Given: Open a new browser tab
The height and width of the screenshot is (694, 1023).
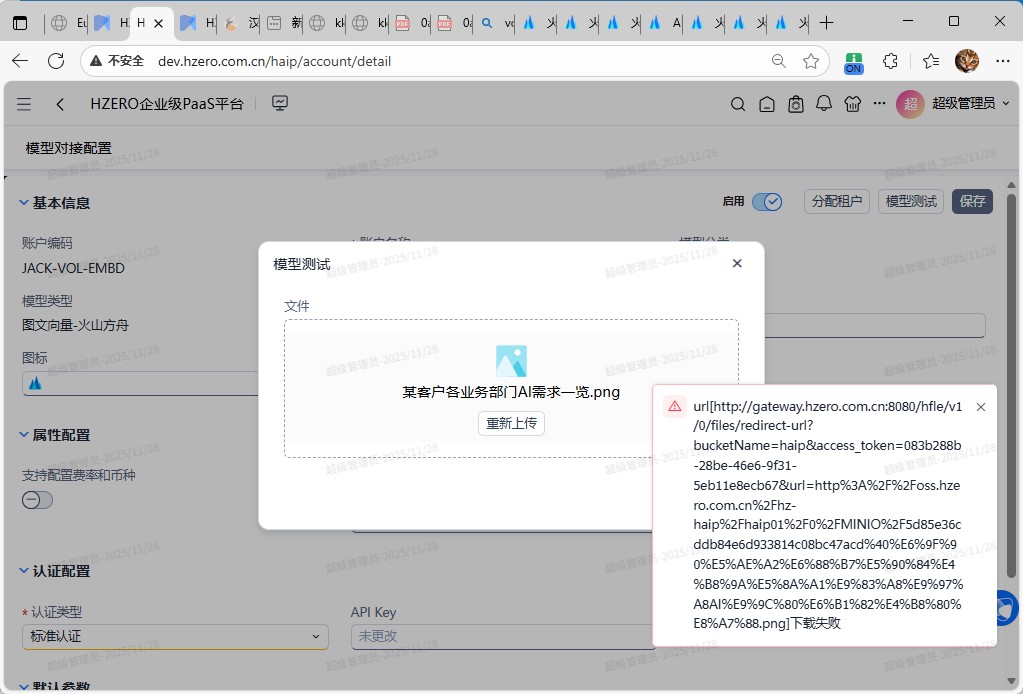Looking at the screenshot, I should [x=827, y=22].
